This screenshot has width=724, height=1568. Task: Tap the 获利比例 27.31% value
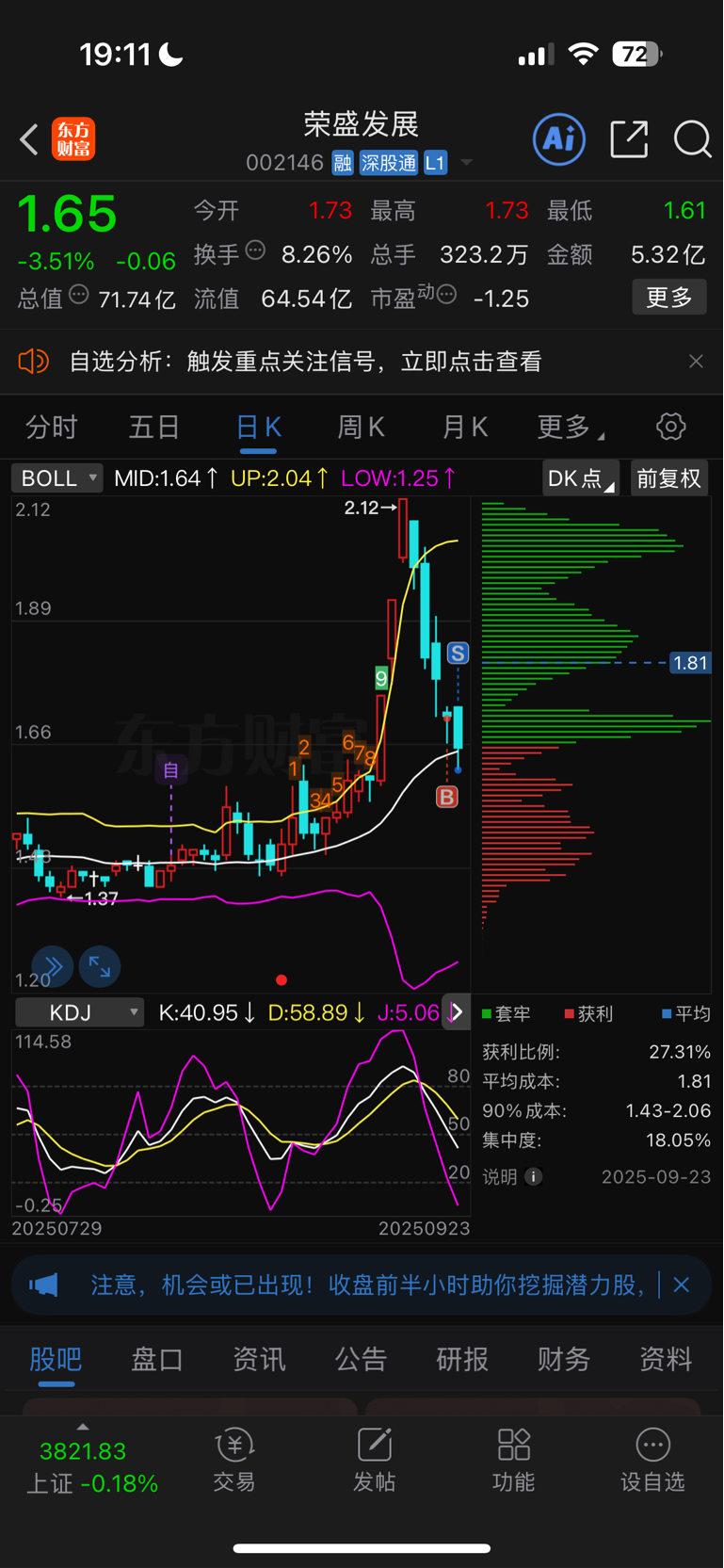(x=680, y=1052)
